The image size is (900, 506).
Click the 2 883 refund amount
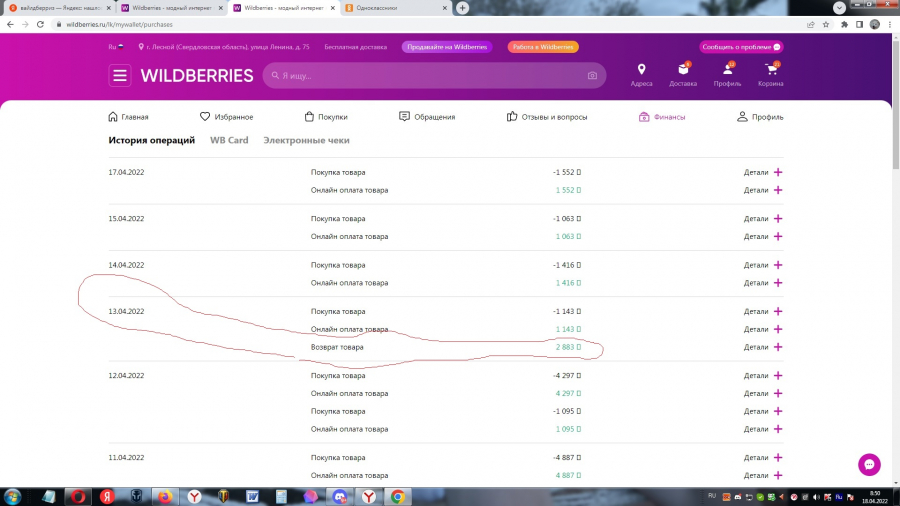pos(568,347)
